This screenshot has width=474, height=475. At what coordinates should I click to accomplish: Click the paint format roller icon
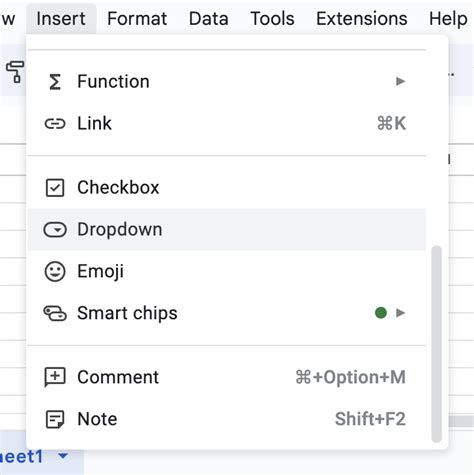(x=15, y=72)
